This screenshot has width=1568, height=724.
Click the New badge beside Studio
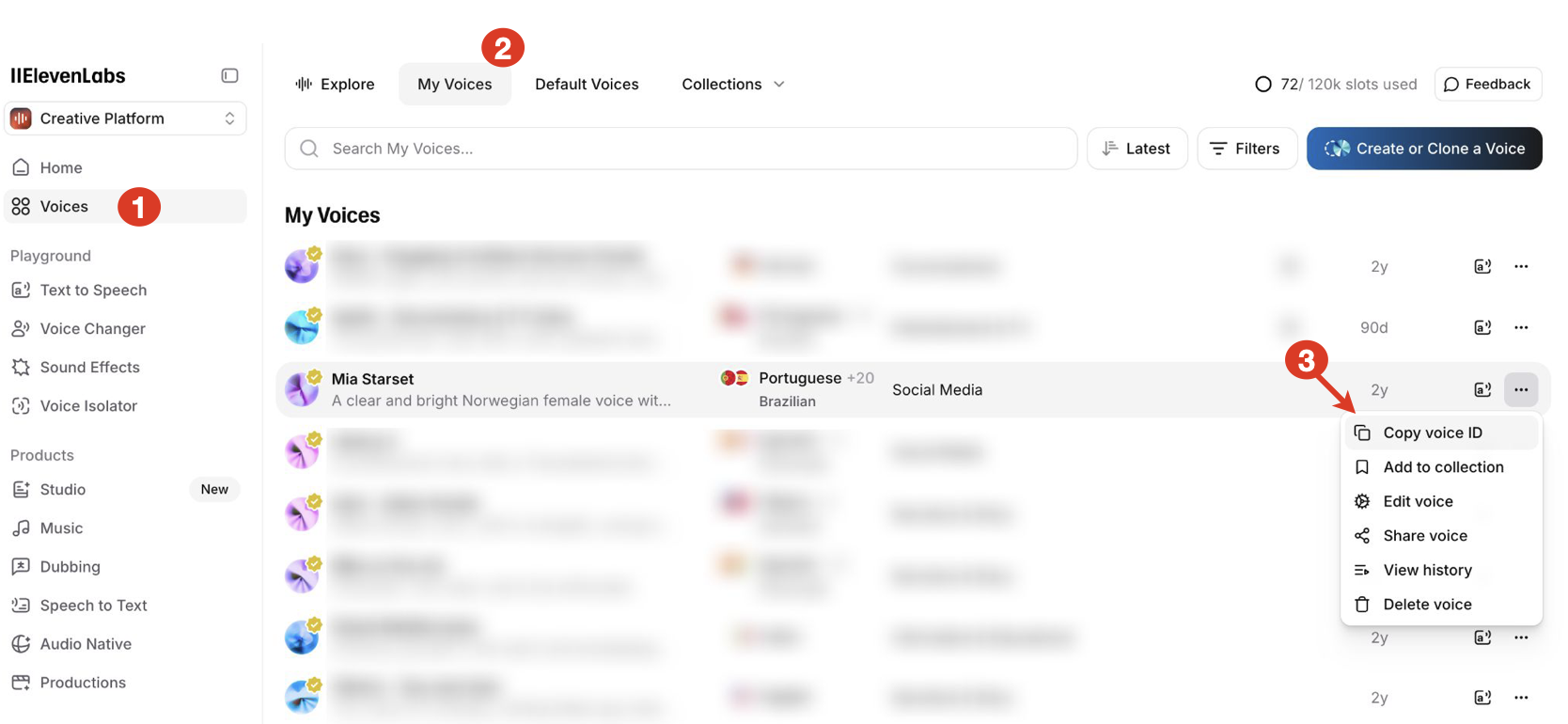click(x=214, y=489)
